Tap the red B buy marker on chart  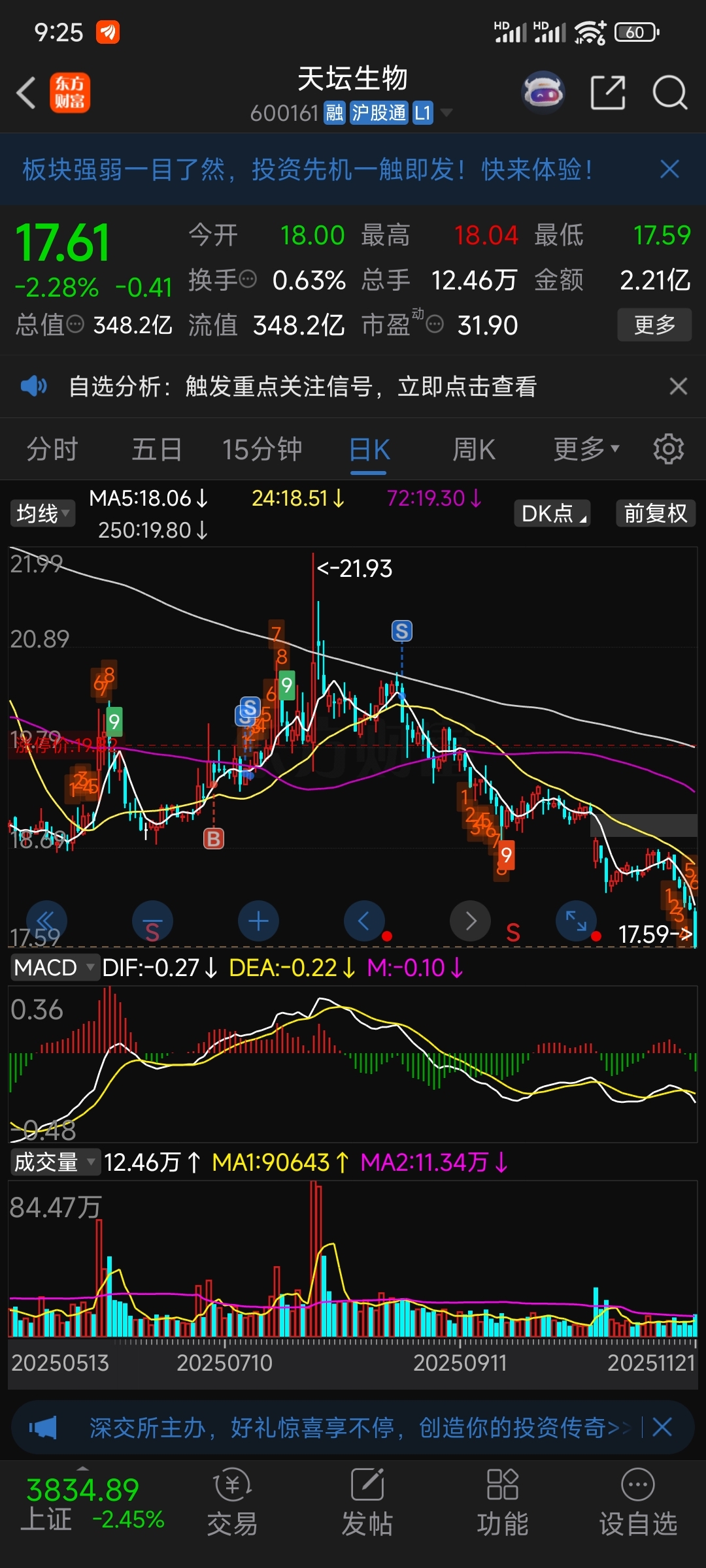[x=213, y=838]
